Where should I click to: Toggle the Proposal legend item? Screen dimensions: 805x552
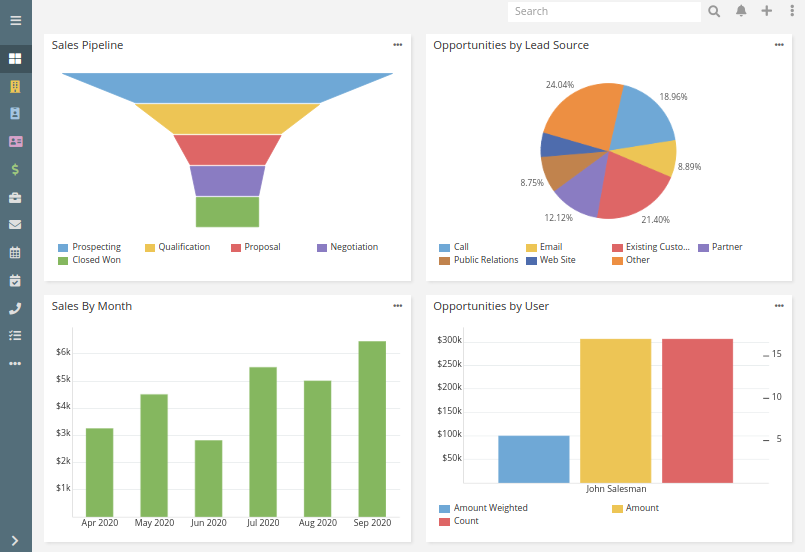256,247
